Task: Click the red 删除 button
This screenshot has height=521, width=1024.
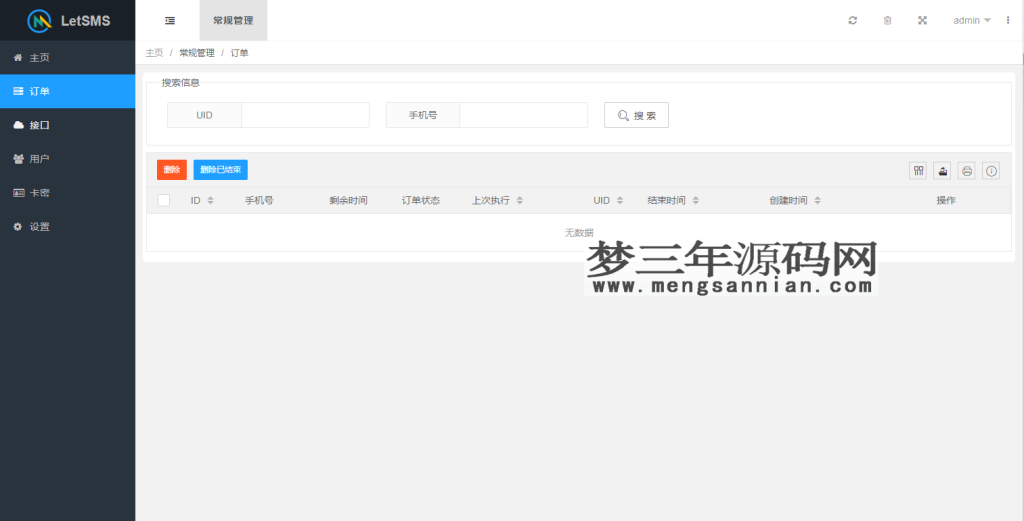Action: (x=172, y=170)
